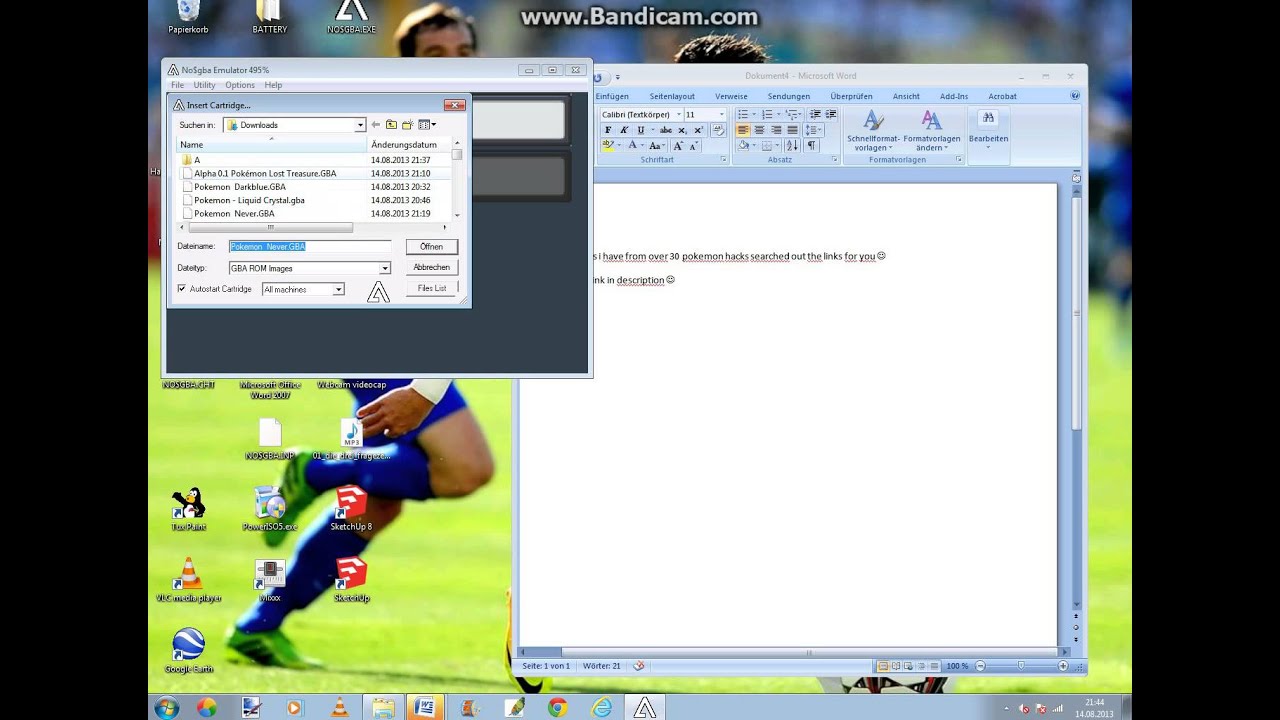Screen dimensions: 1280x720
Task: Click the file list horizontal scrollbar
Action: [270, 228]
